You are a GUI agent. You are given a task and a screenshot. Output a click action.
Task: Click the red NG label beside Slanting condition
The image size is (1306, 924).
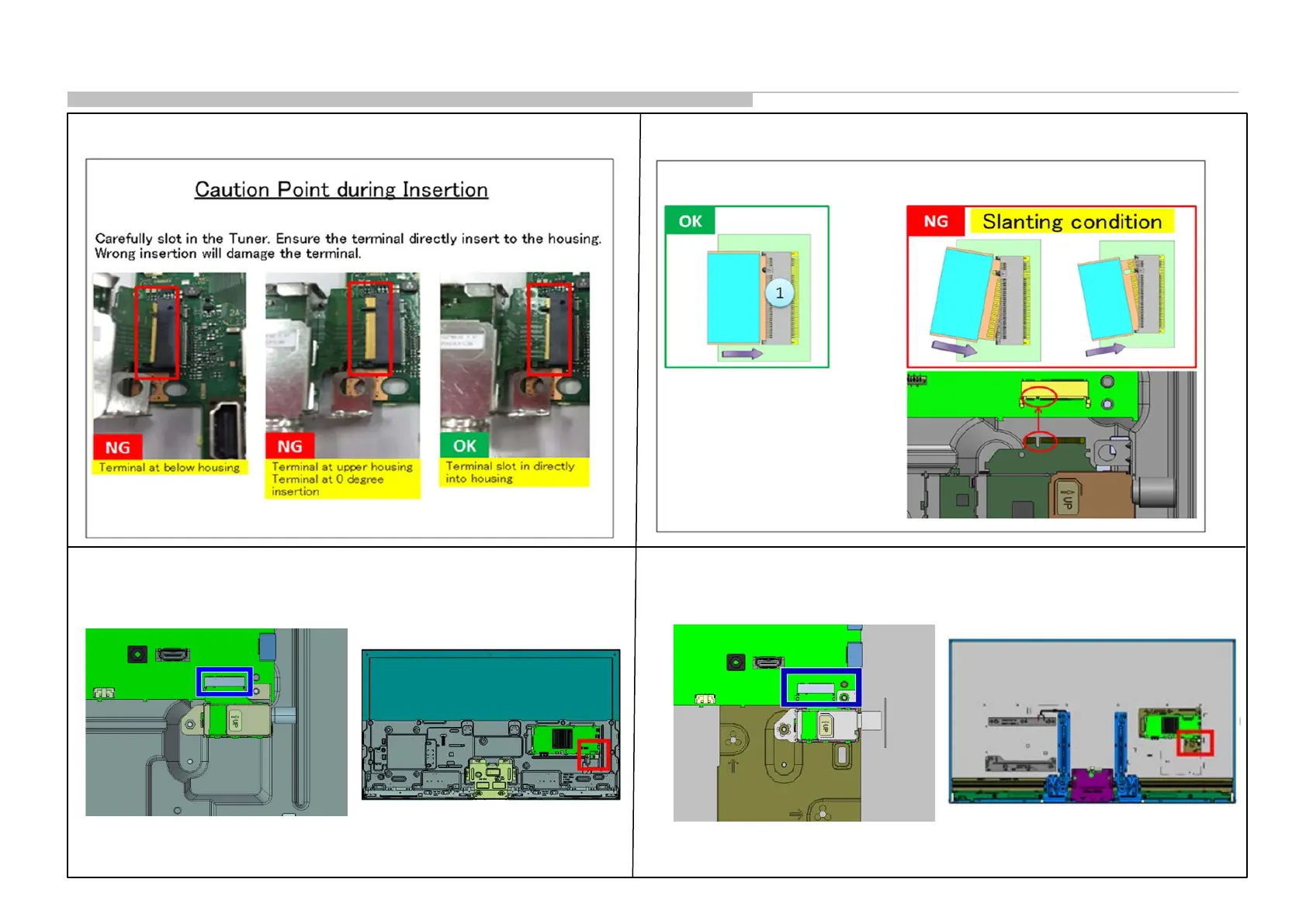pyautogui.click(x=936, y=221)
